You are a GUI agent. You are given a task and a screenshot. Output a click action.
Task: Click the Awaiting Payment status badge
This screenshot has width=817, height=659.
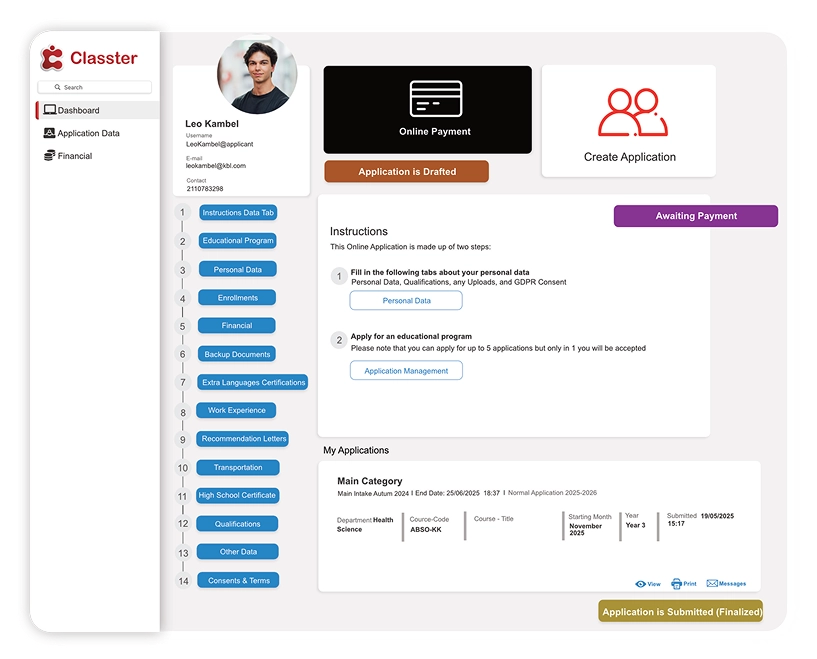695,216
